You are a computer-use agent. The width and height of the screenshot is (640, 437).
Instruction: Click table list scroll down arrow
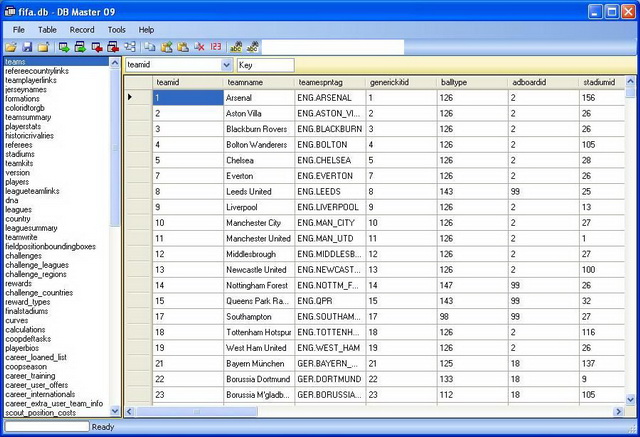click(x=115, y=411)
